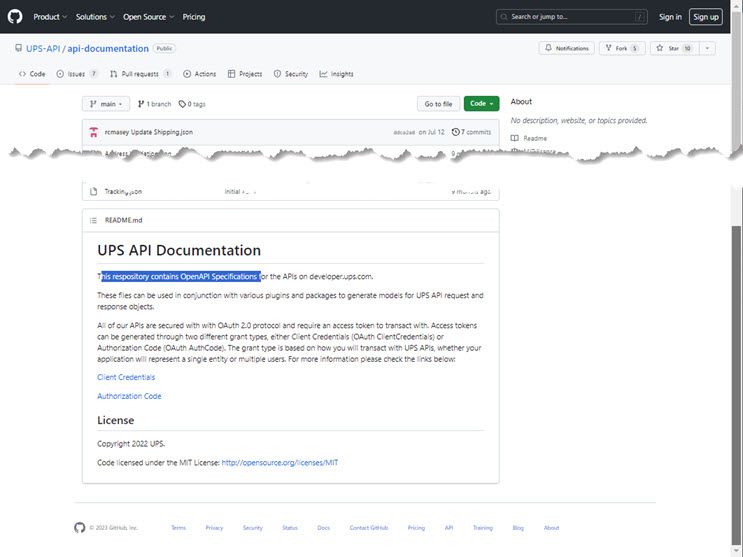This screenshot has height=557, width=743.
Task: Open README outline list icon
Action: click(93, 220)
